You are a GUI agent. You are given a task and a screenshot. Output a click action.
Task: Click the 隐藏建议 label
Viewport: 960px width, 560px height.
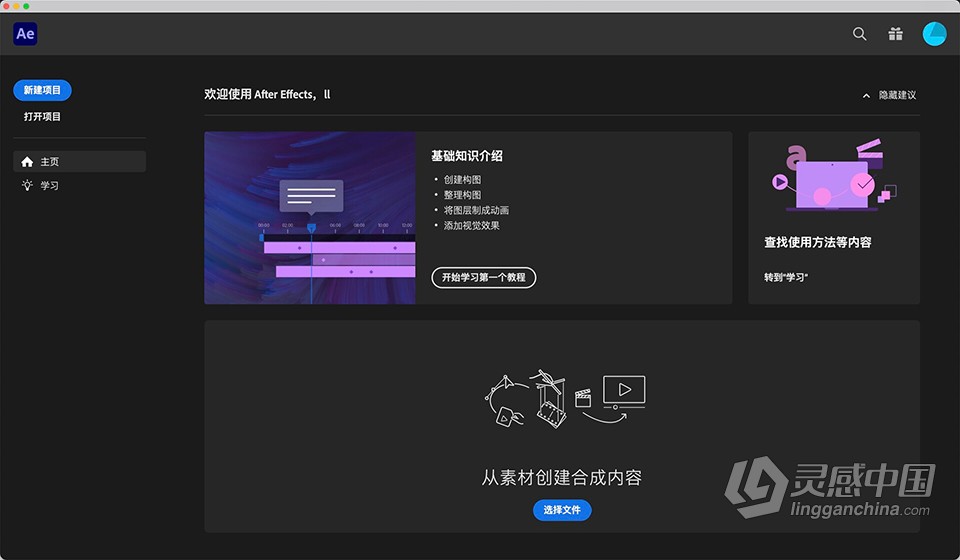pos(898,95)
